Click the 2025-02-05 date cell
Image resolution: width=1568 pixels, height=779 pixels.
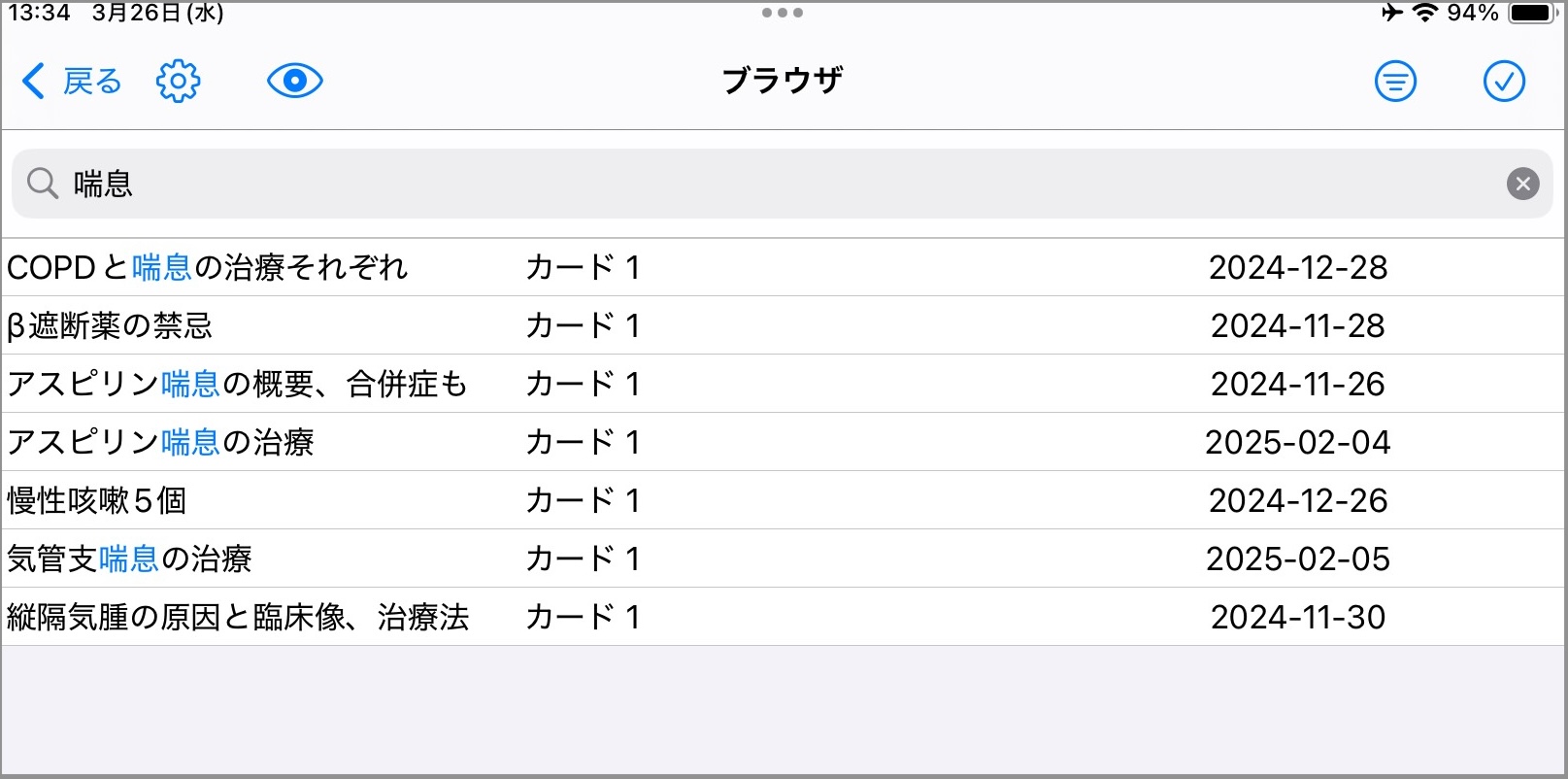coord(1298,559)
